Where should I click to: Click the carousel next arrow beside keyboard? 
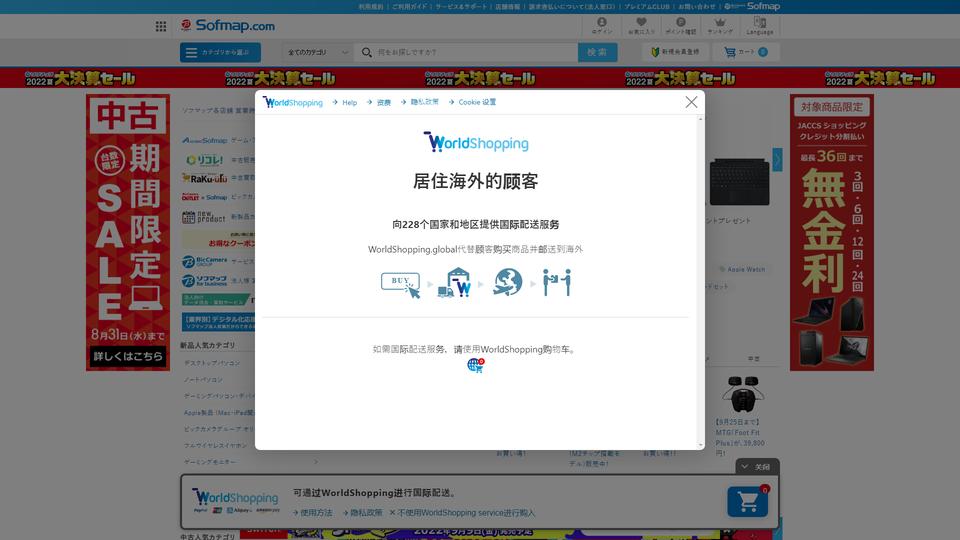(x=777, y=160)
